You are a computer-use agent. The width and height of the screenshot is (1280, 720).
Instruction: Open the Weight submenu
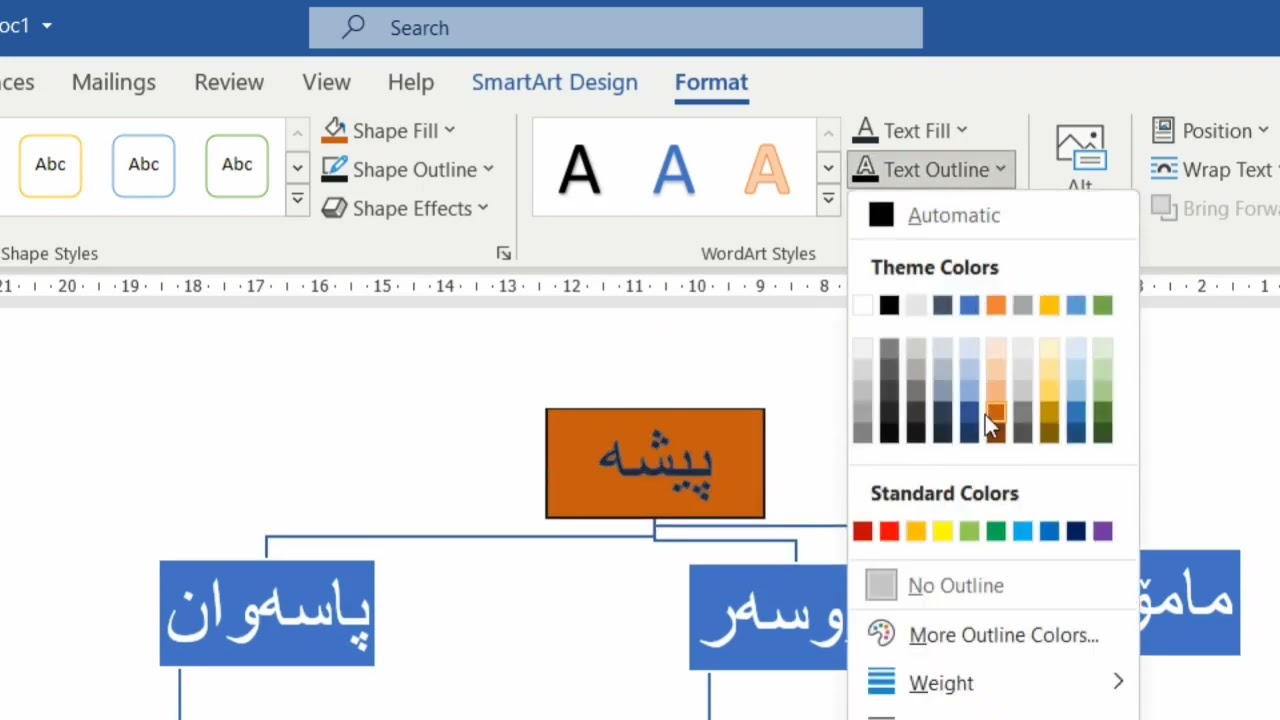[992, 682]
